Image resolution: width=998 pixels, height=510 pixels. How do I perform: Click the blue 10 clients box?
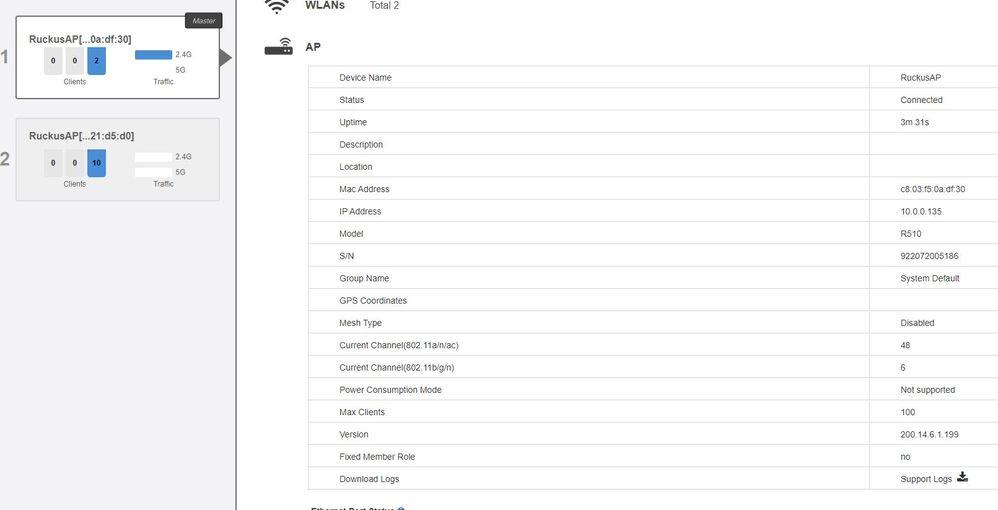tap(96, 163)
